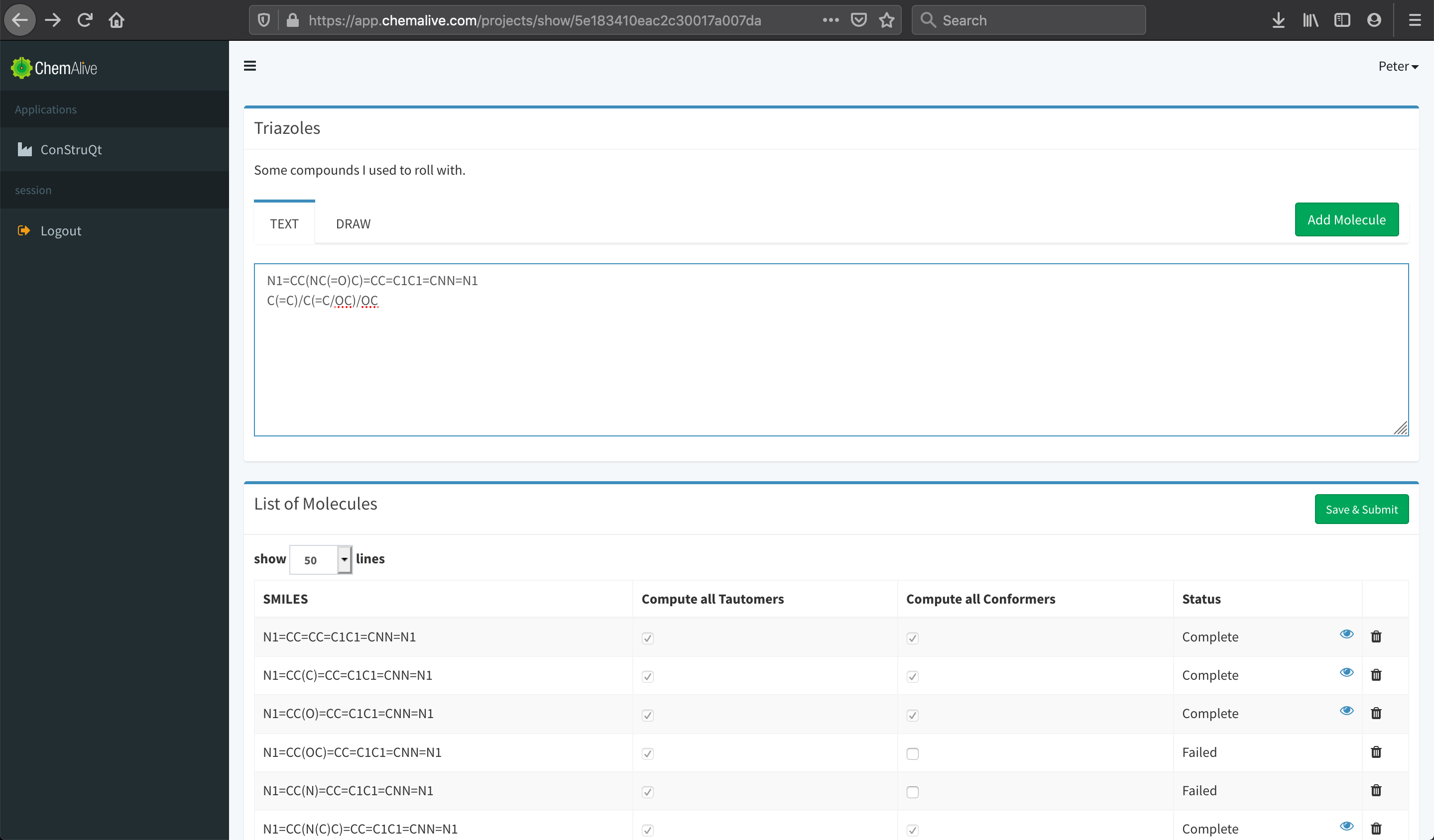This screenshot has width=1434, height=840.
Task: Open the downloads arrow icon
Action: point(1279,20)
